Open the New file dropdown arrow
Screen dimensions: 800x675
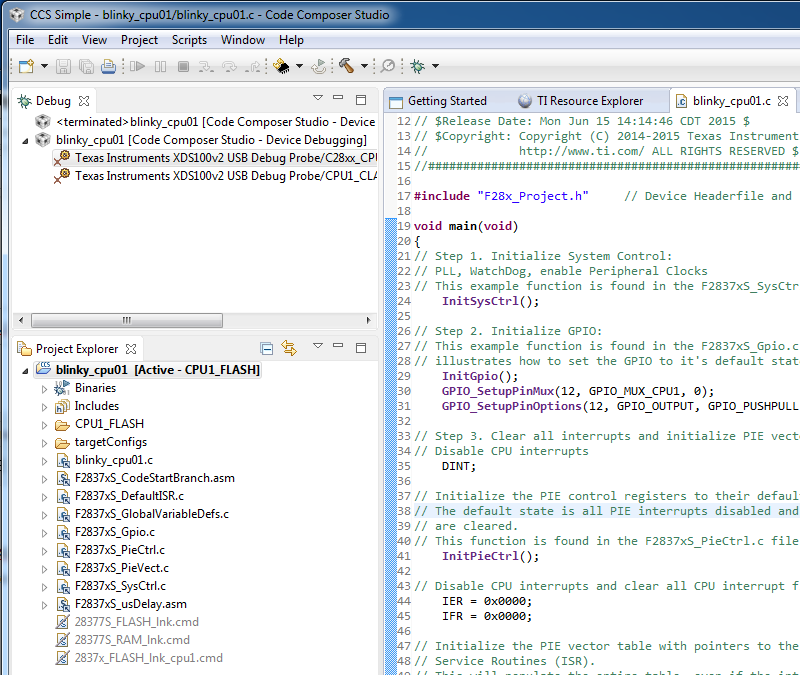[44, 66]
